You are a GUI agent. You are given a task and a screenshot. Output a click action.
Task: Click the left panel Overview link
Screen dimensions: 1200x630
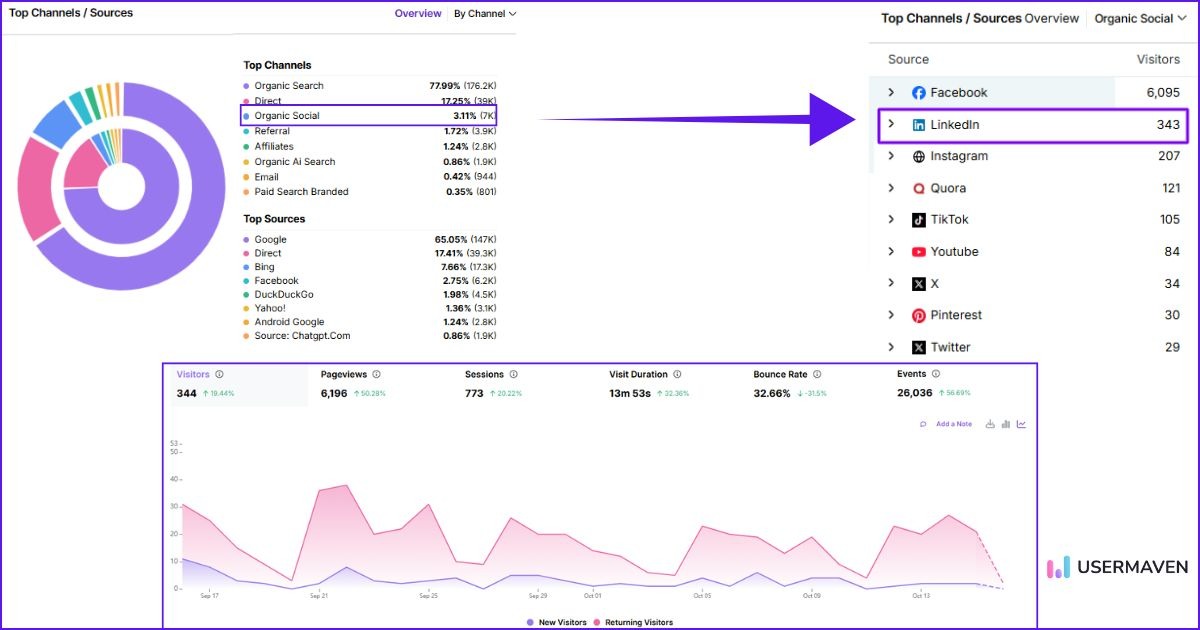pos(418,14)
